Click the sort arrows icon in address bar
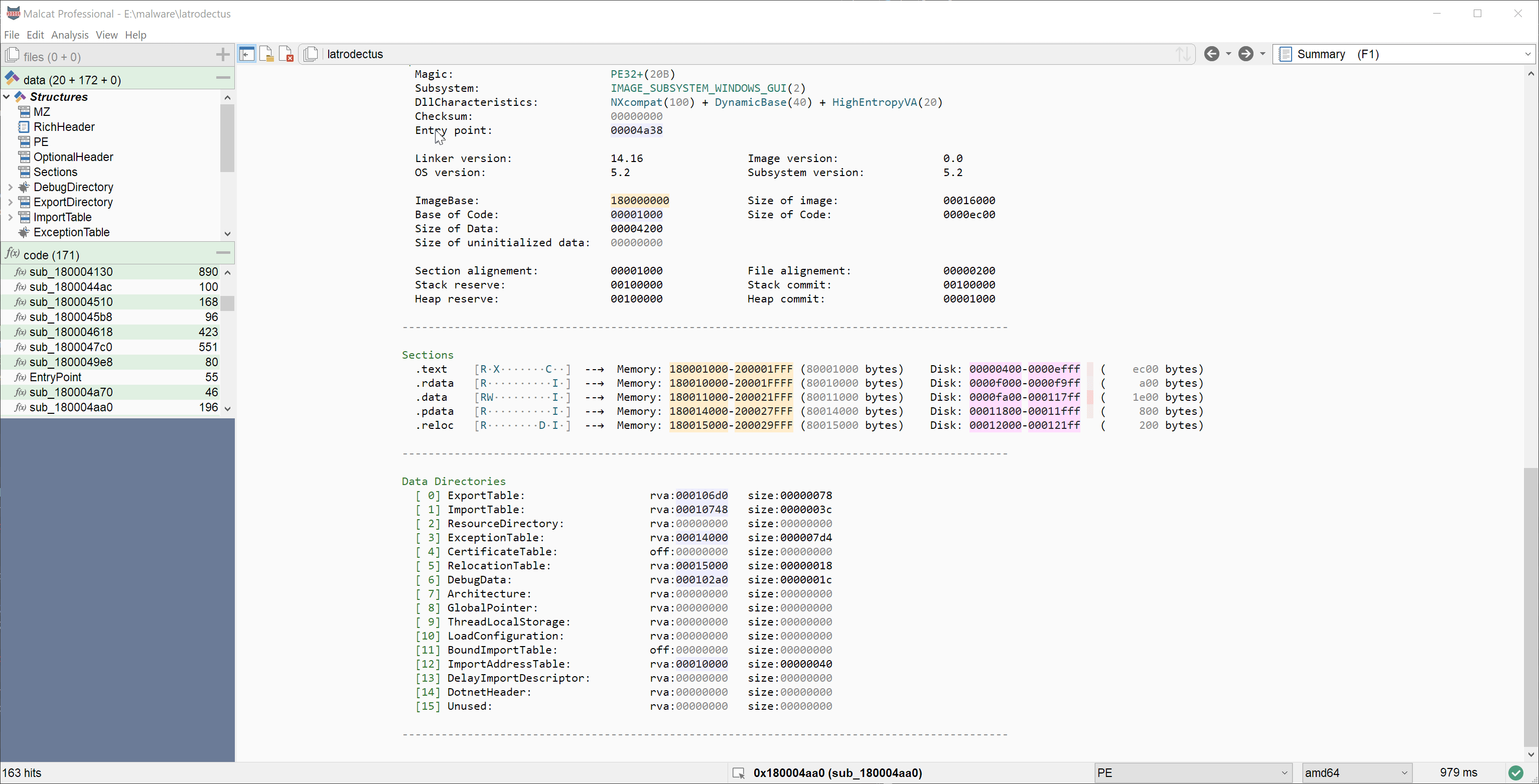The image size is (1539, 784). [1183, 54]
